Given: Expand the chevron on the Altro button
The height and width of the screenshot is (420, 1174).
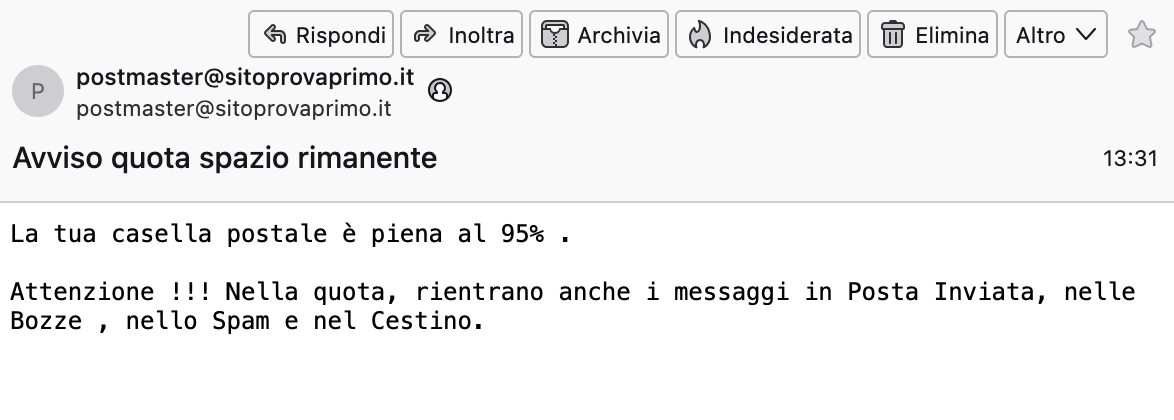Looking at the screenshot, I should click(1086, 36).
